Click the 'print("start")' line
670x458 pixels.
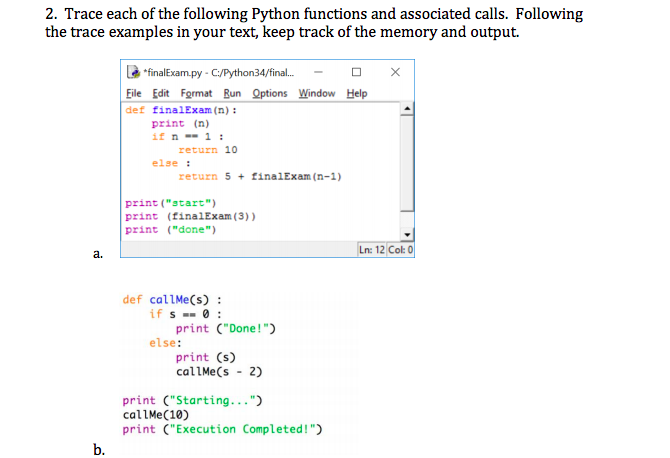click(x=171, y=203)
